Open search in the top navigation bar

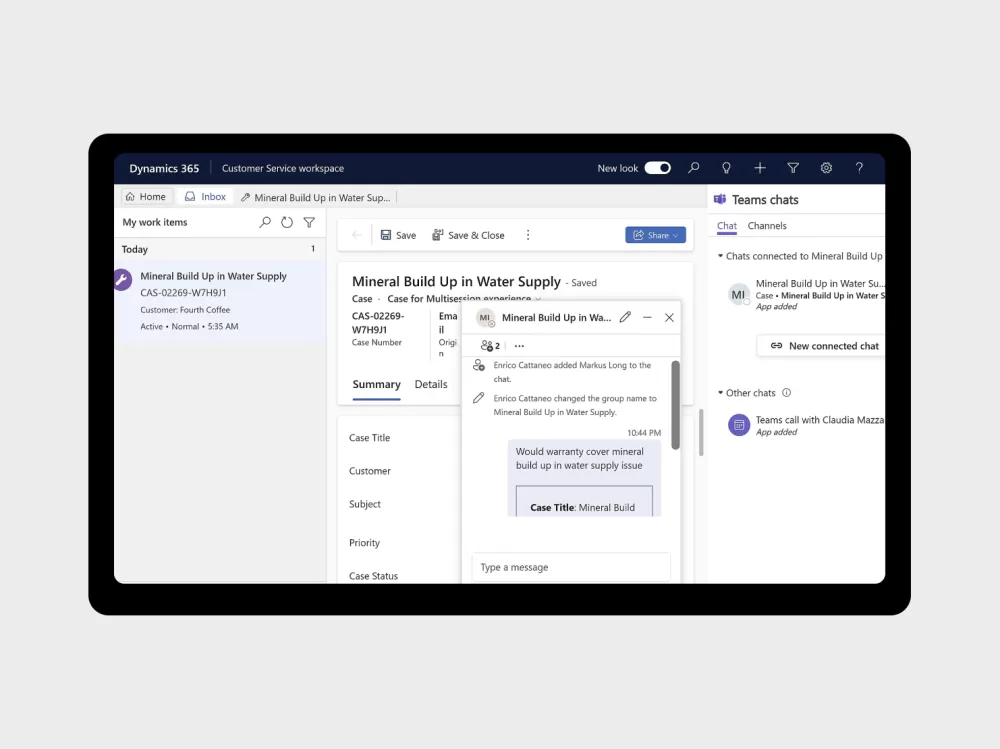(693, 168)
